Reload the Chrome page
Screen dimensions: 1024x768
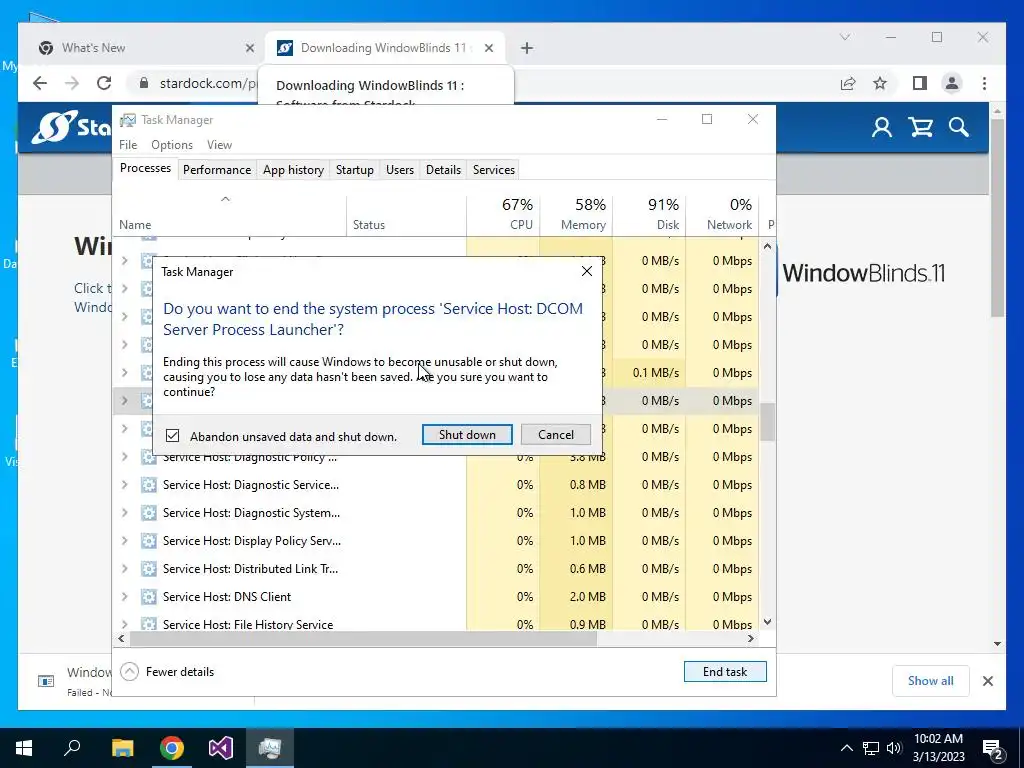point(104,83)
